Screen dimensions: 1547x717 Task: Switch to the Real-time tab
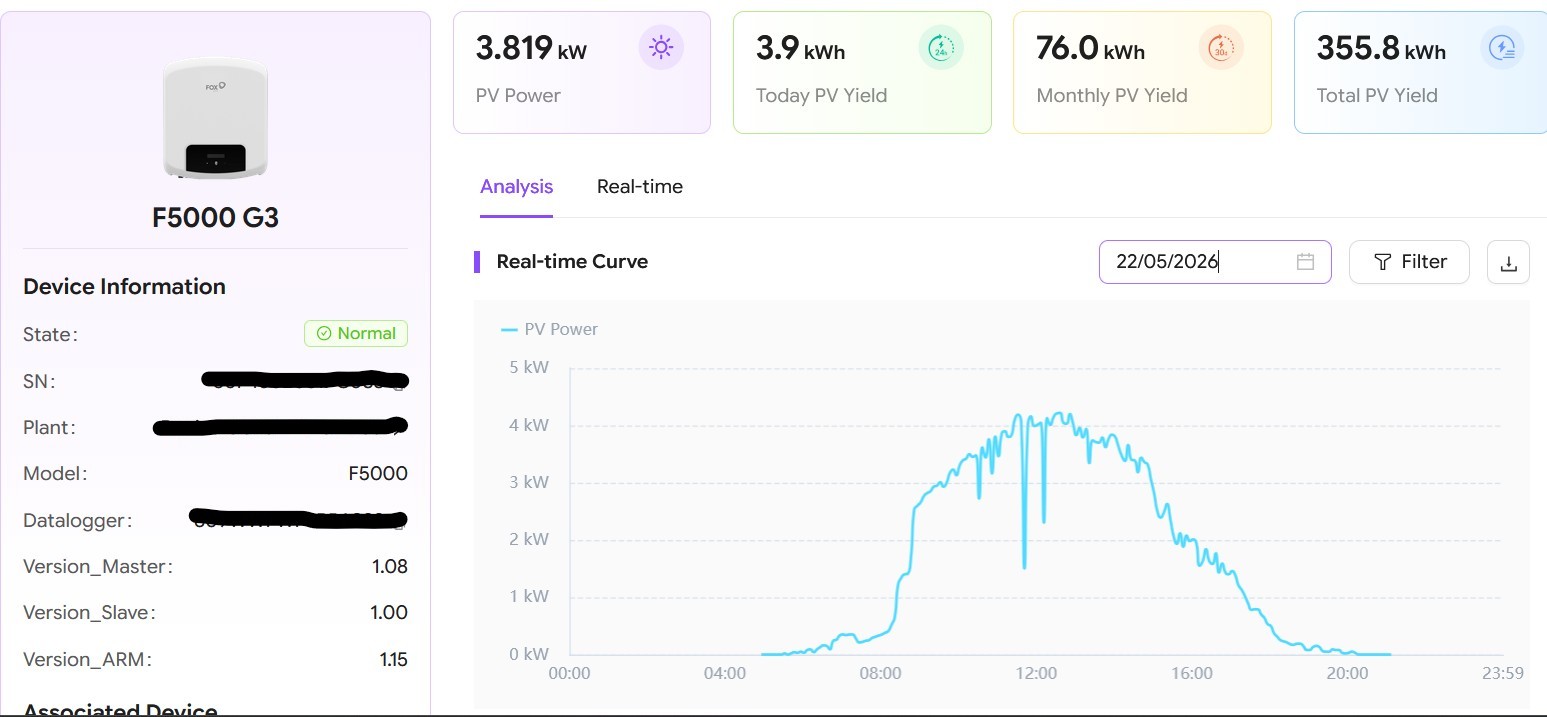pos(640,187)
